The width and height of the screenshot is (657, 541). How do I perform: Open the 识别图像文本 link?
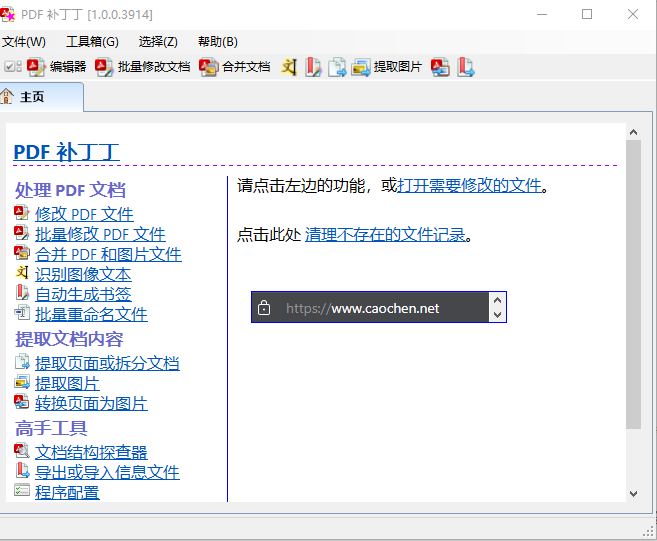click(x=83, y=274)
